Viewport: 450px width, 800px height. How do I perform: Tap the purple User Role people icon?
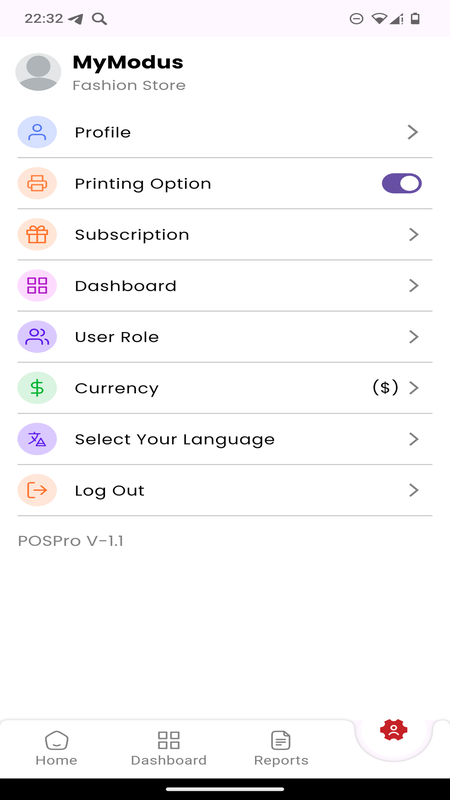(x=37, y=337)
